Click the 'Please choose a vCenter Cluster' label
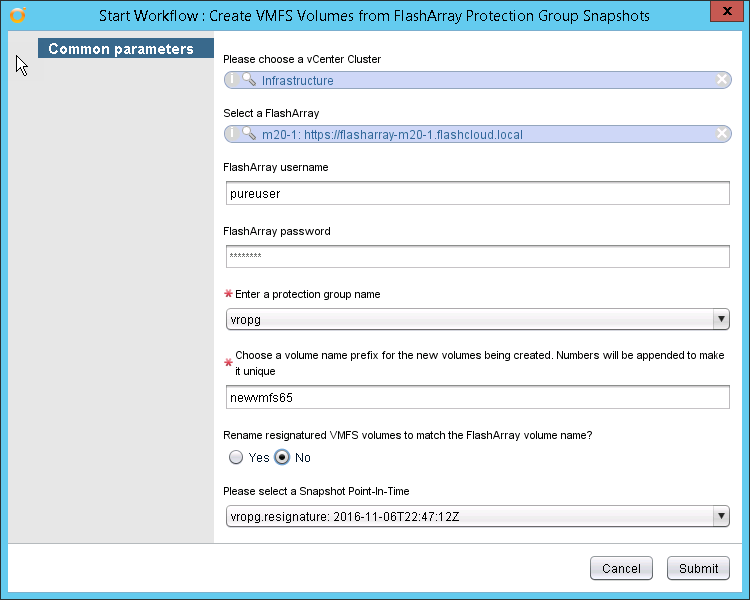The width and height of the screenshot is (750, 600). pyautogui.click(x=302, y=59)
